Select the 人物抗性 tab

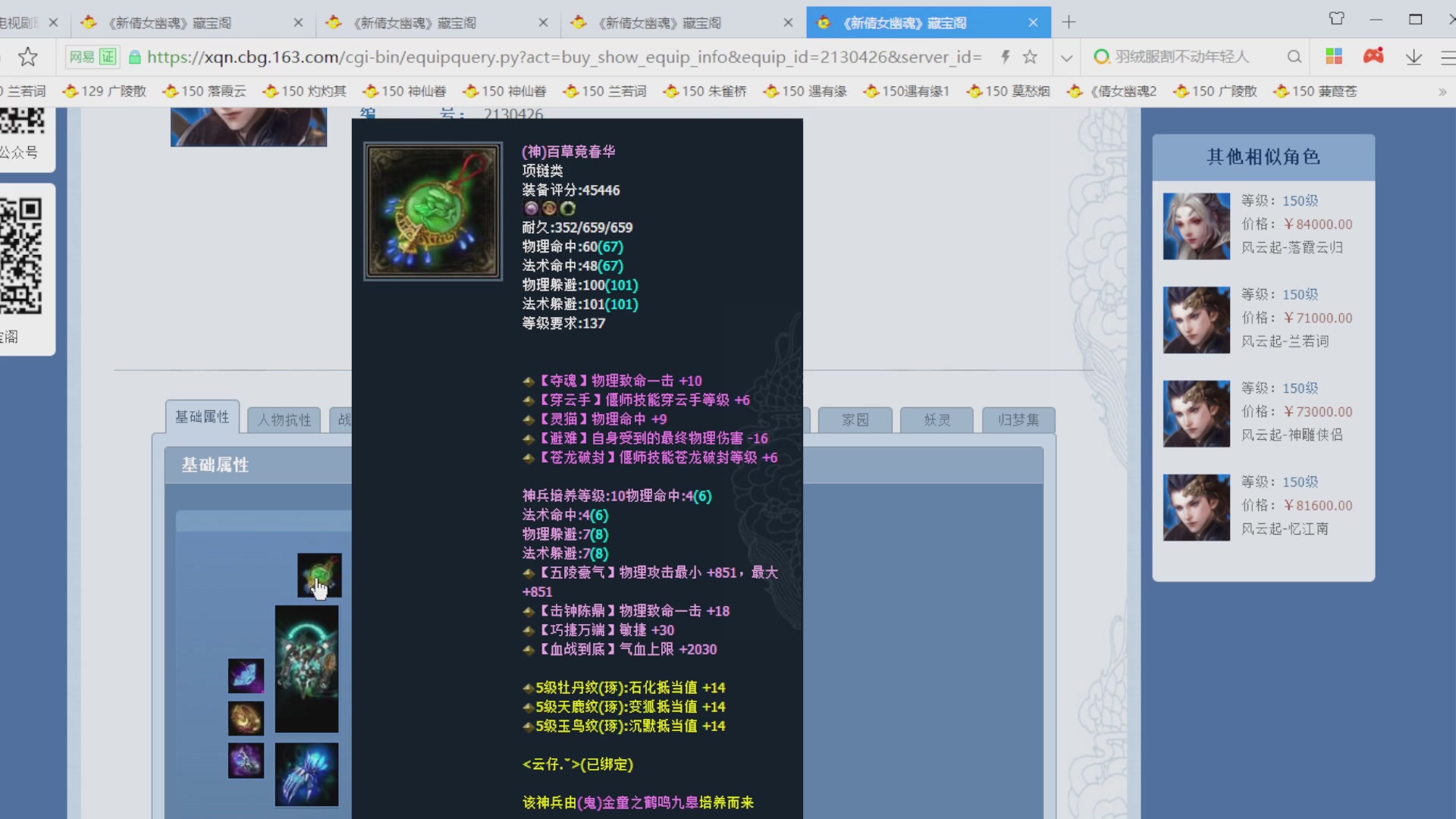pyautogui.click(x=284, y=420)
